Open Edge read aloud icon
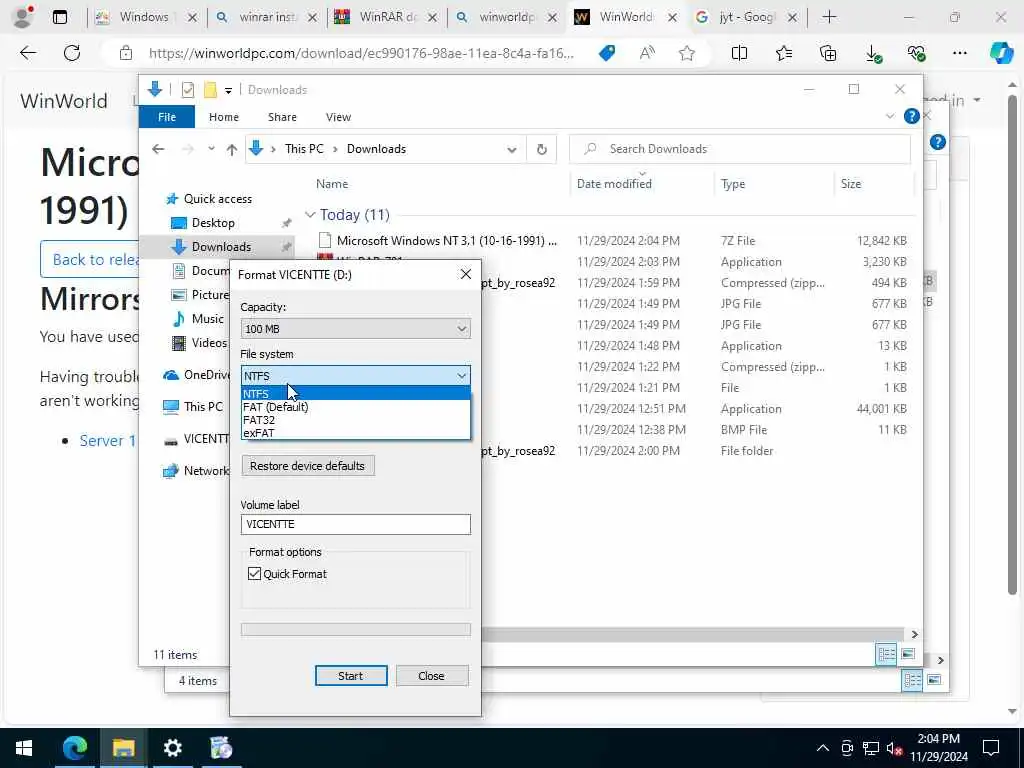The height and width of the screenshot is (768, 1024). pos(647,53)
